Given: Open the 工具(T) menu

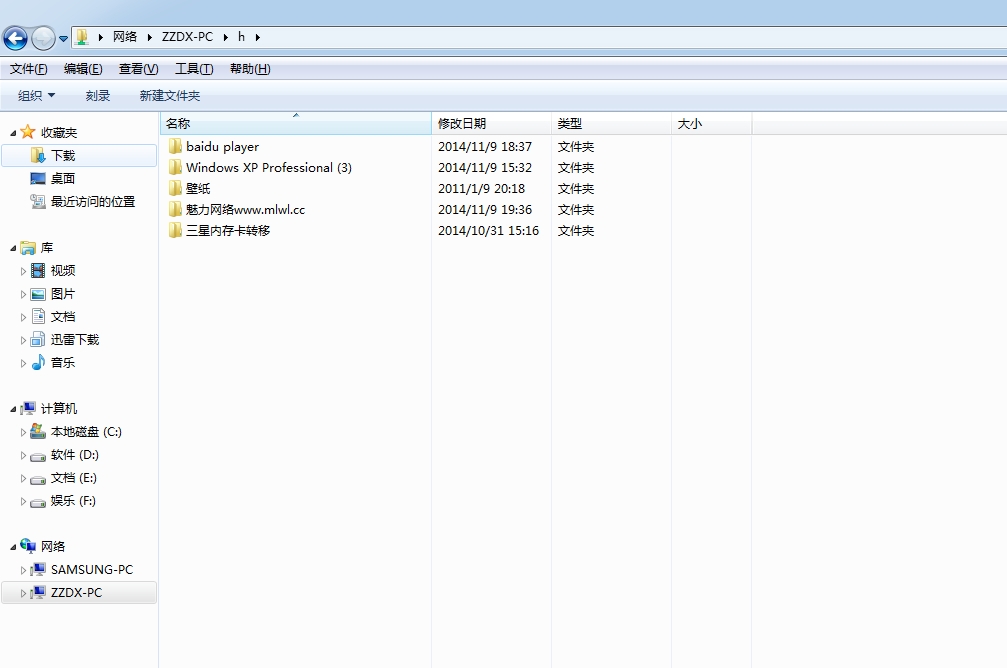Looking at the screenshot, I should click(x=194, y=69).
